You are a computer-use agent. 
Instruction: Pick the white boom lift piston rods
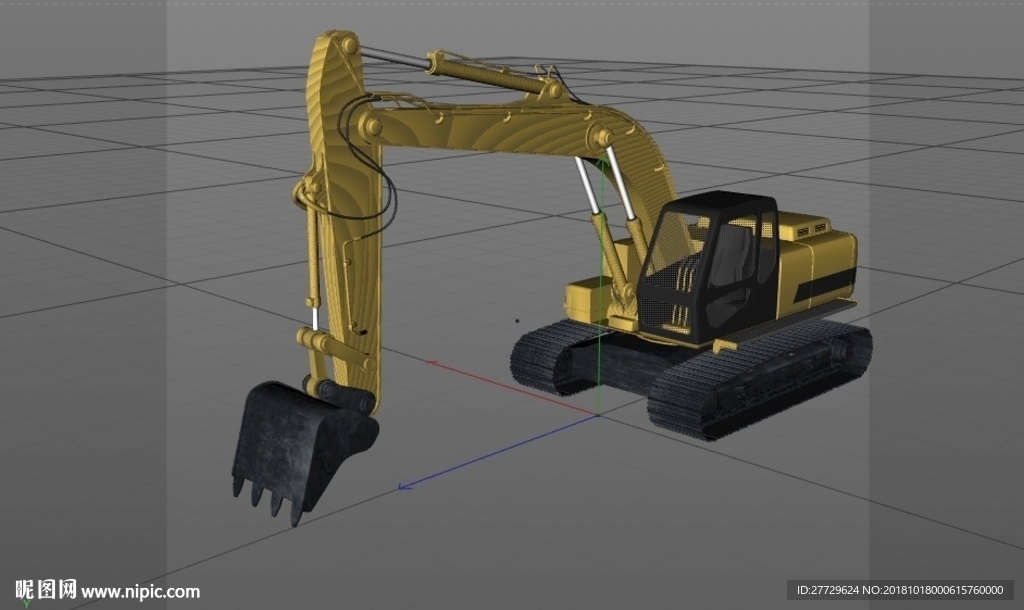coord(605,182)
